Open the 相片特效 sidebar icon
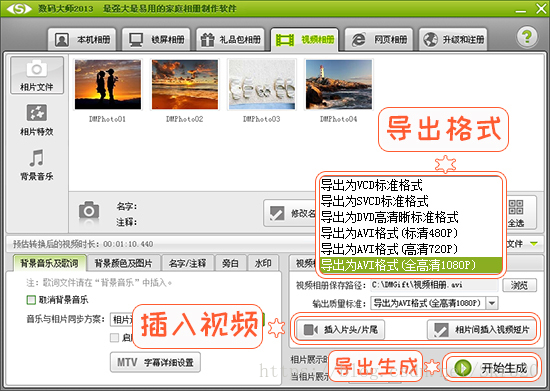Image resolution: width=550 pixels, height=391 pixels. click(x=37, y=120)
